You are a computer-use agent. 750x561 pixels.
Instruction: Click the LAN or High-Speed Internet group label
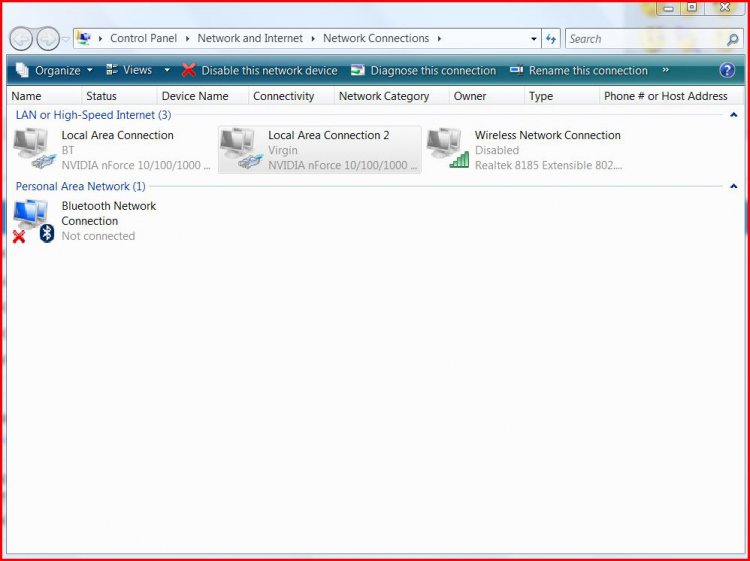pyautogui.click(x=93, y=115)
